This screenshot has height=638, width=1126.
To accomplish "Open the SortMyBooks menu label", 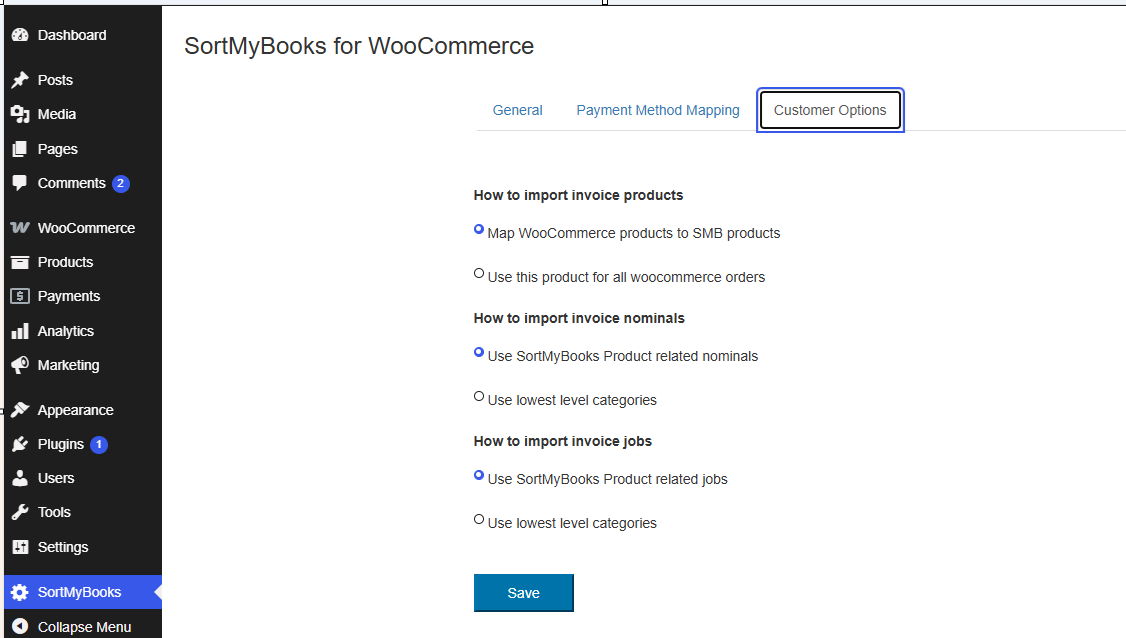I will (80, 592).
